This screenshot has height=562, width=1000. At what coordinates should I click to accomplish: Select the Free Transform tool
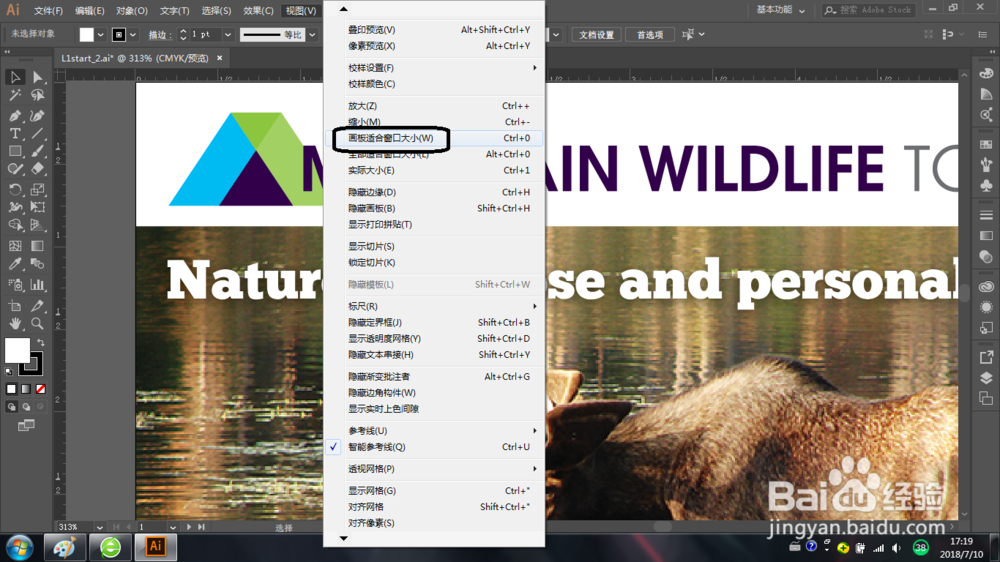point(38,207)
